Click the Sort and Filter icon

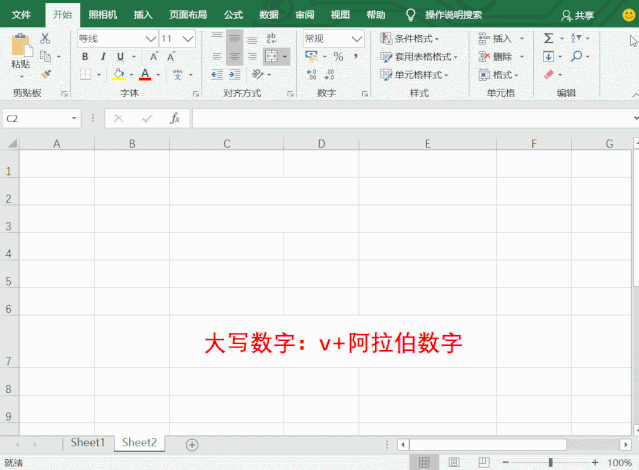576,38
